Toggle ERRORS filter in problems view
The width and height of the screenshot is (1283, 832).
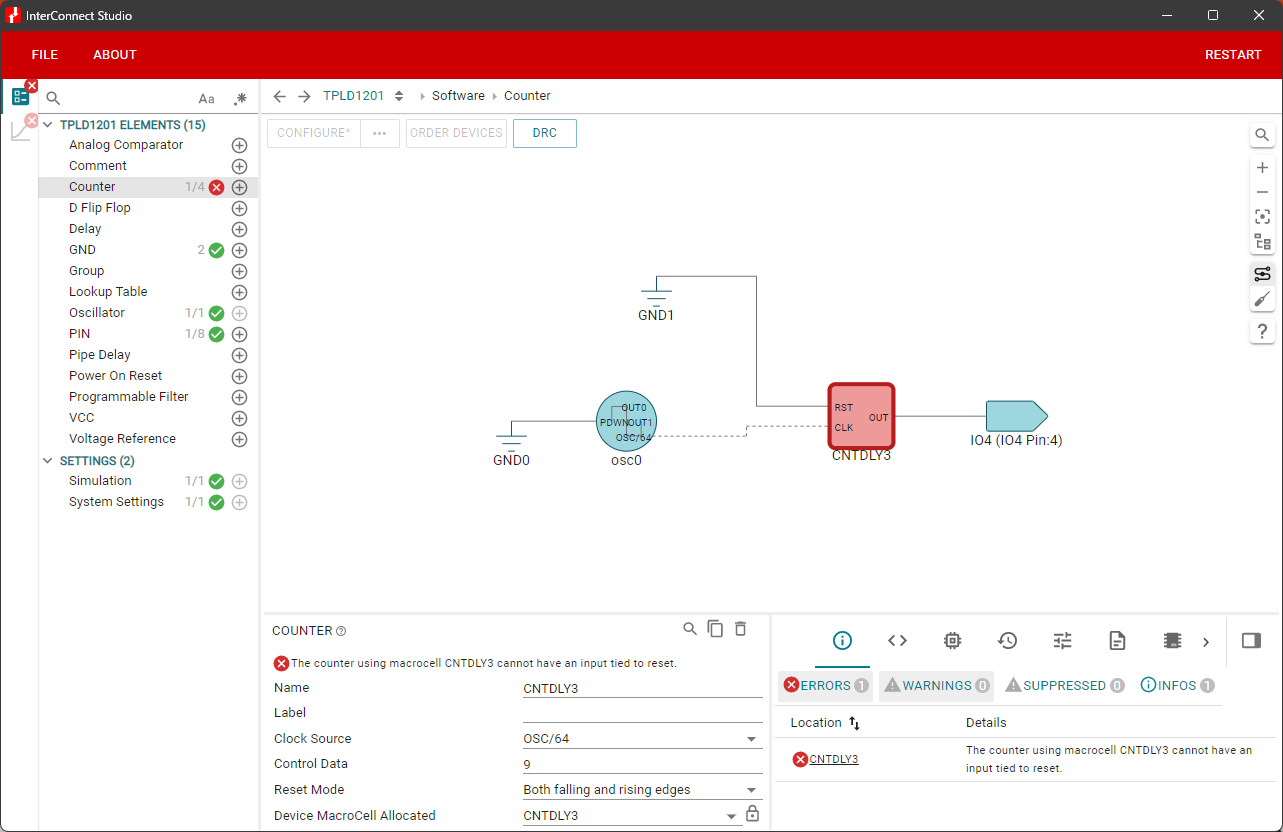click(826, 686)
